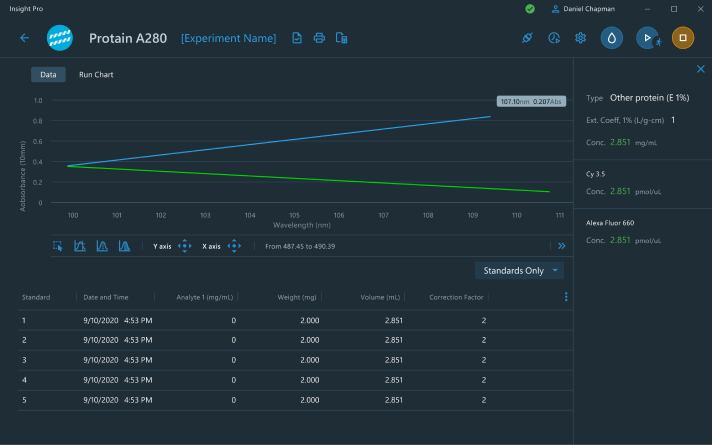712x445 pixels.
Task: Select the zoom selection tool below chart
Action: click(x=58, y=246)
